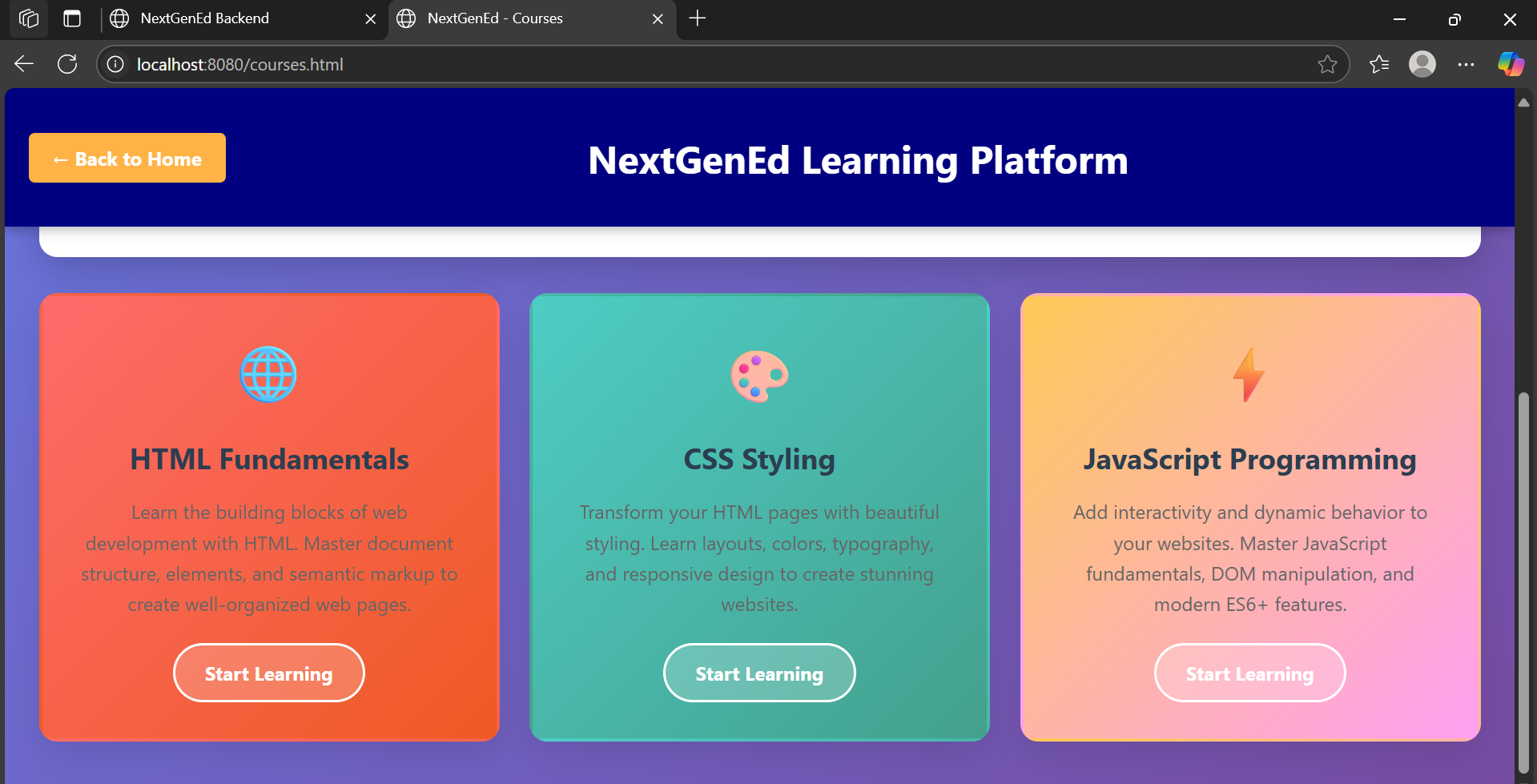Open the workspaces icon in title bar
This screenshot has width=1537, height=784.
(x=29, y=18)
